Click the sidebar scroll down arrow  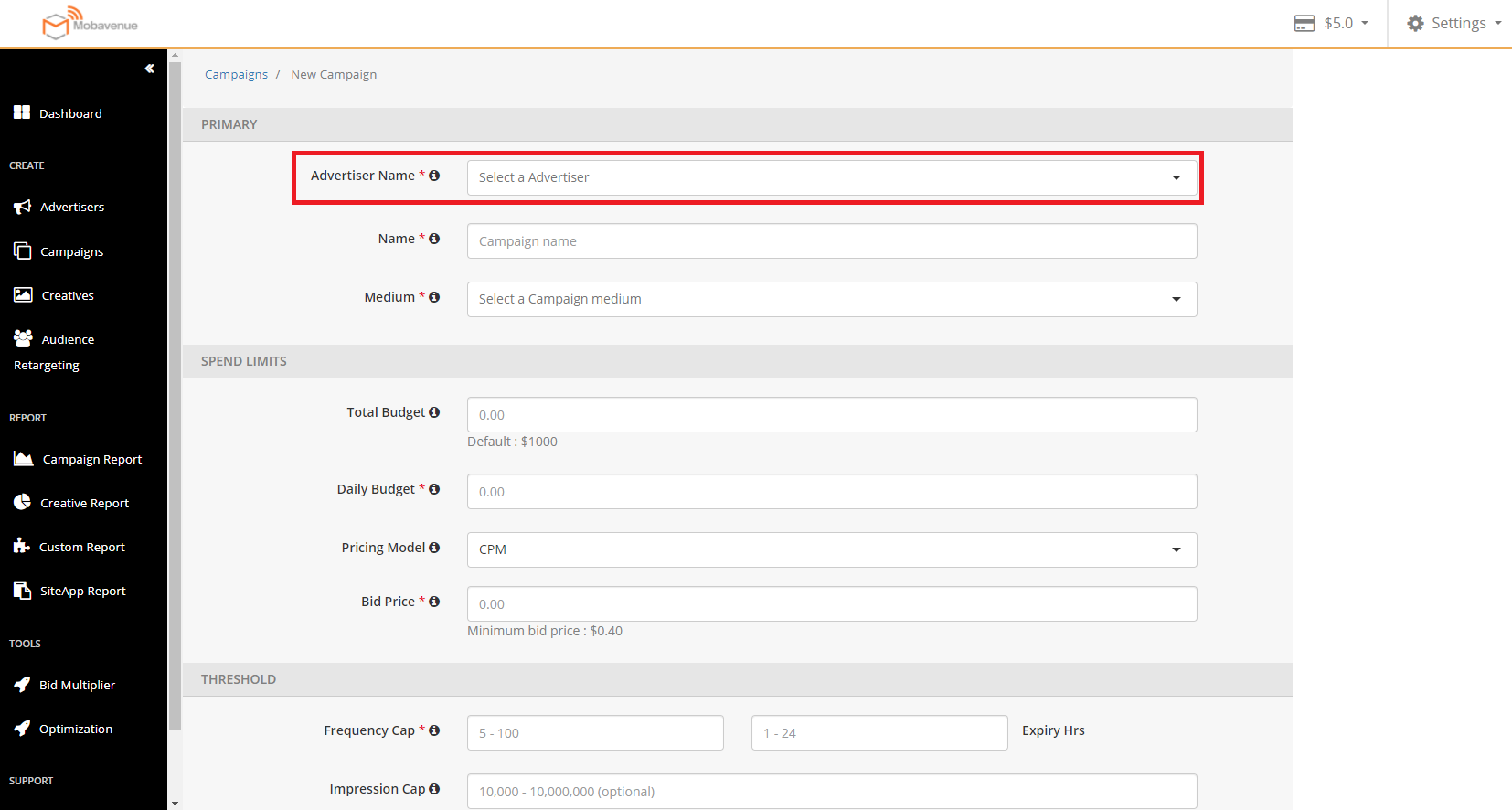[175, 804]
